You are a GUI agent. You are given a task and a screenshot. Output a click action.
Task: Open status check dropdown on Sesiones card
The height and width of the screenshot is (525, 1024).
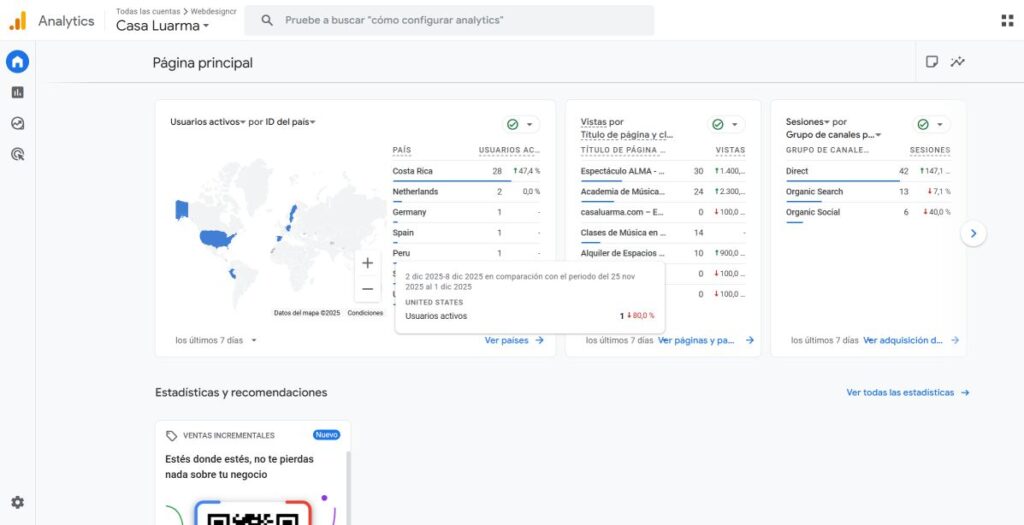tap(931, 124)
